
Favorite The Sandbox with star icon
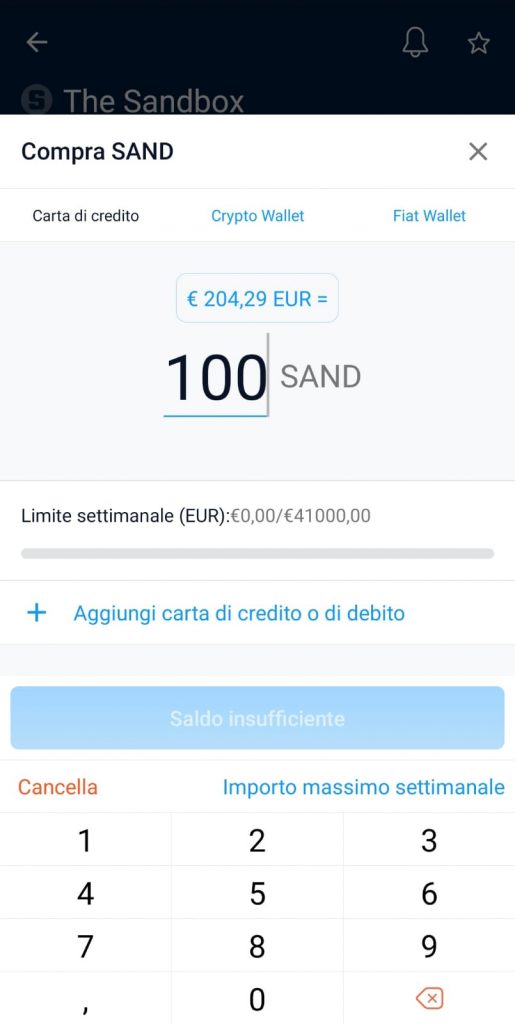[478, 43]
